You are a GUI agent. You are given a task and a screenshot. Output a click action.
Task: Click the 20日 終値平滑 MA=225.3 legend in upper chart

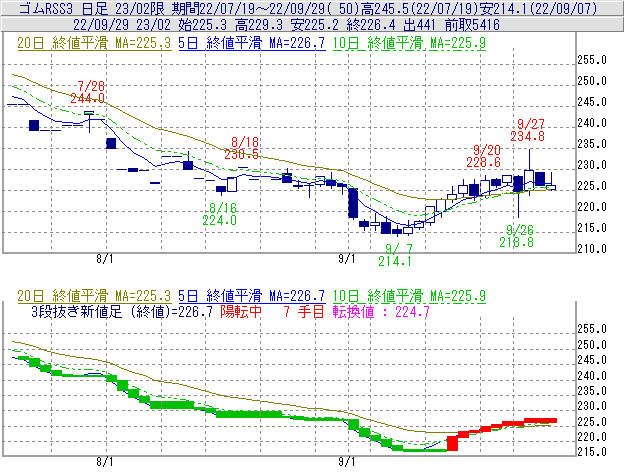[94, 43]
